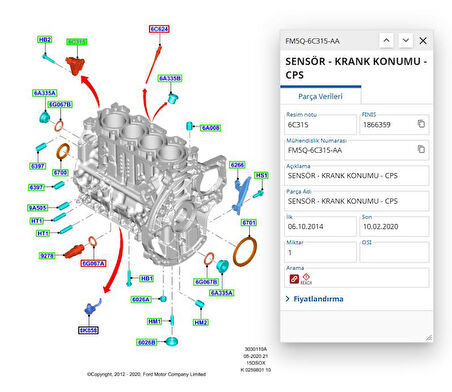Select the 6397 label beside the 6700 label
The image size is (452, 392).
[x=37, y=166]
